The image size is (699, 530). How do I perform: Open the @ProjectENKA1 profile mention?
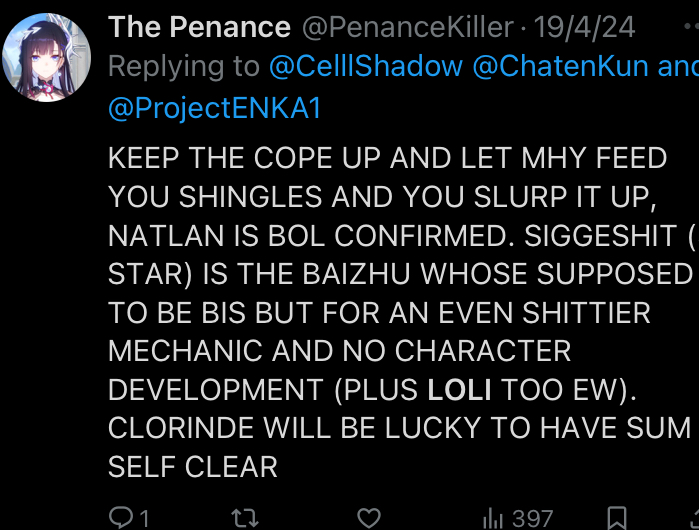pyautogui.click(x=215, y=107)
